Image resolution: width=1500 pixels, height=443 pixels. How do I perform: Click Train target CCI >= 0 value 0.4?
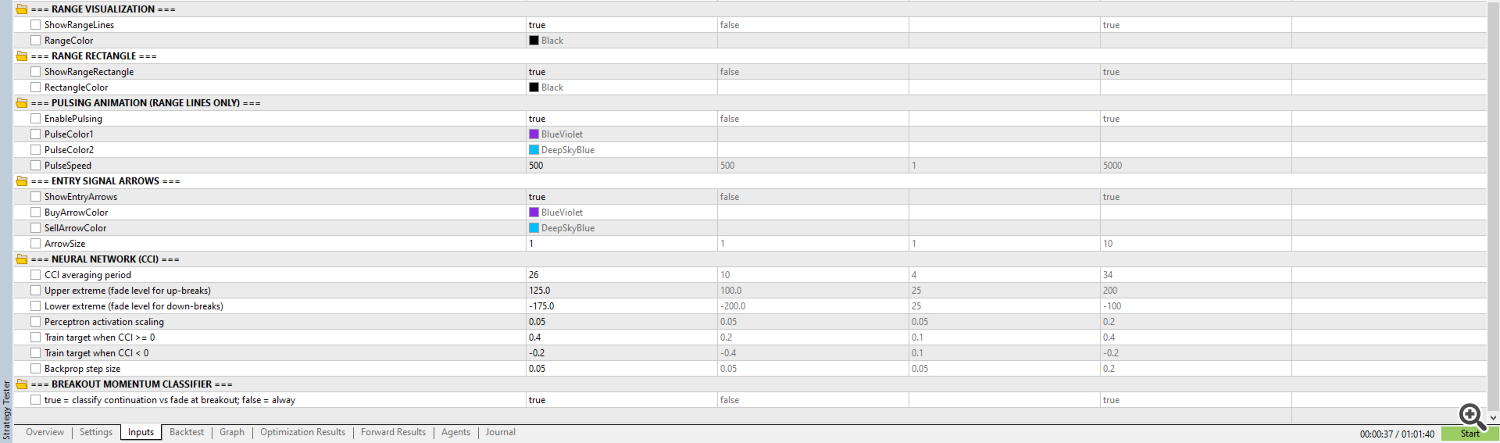click(x=534, y=337)
